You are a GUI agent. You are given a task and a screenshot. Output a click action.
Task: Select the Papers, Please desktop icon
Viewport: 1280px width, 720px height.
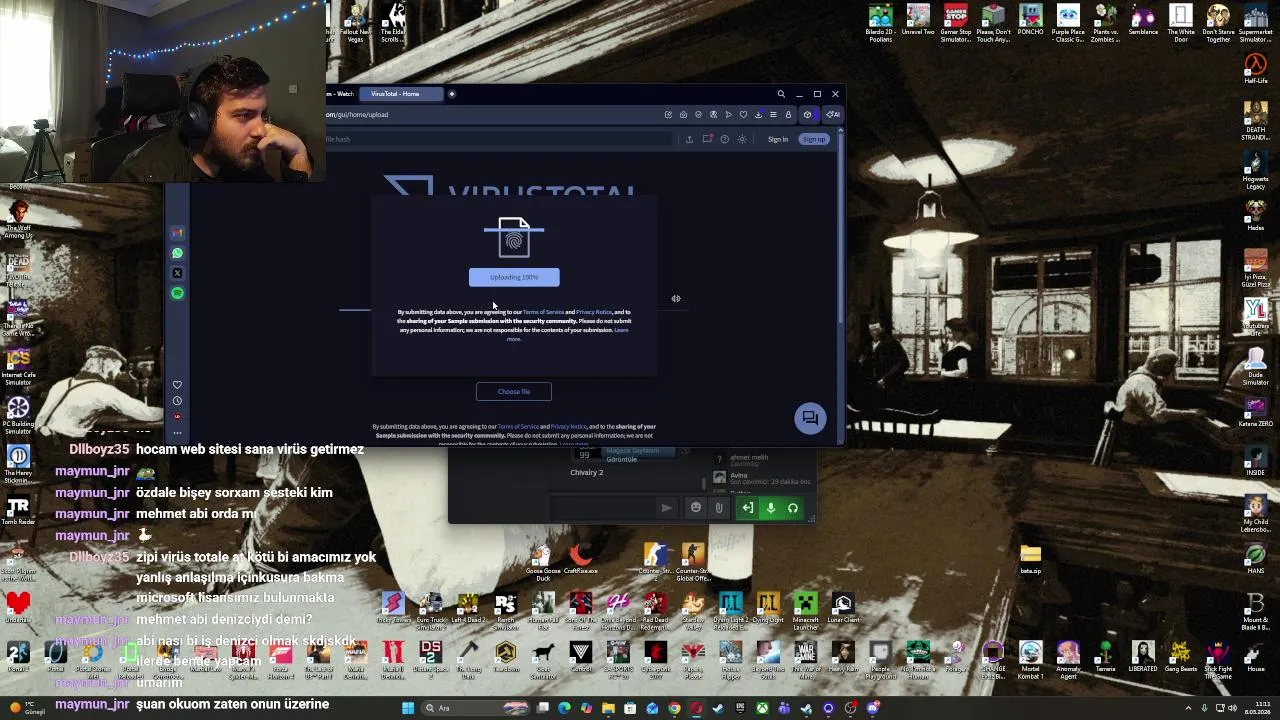[x=693, y=660]
